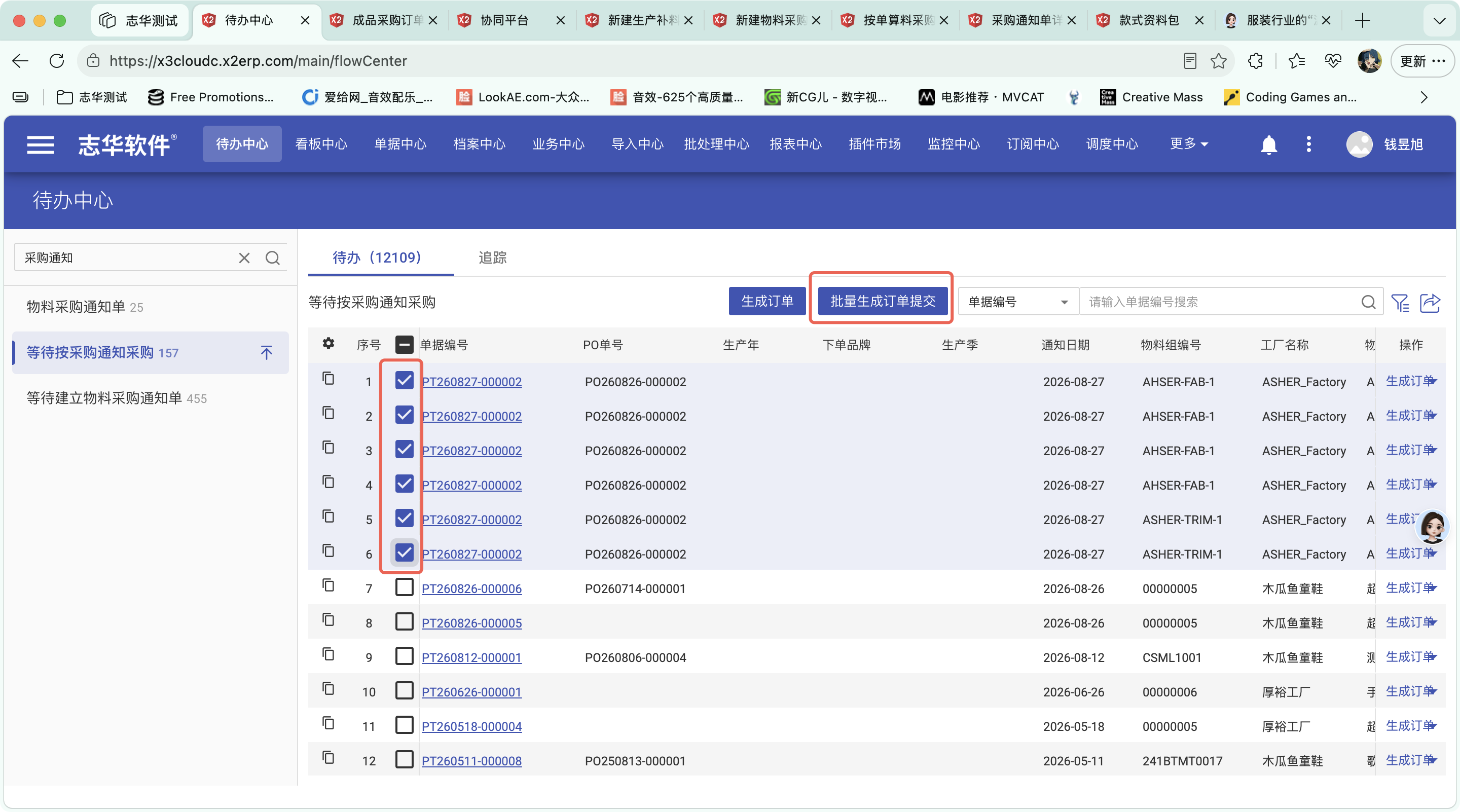Viewport: 1460px width, 812px height.
Task: Clear the 采购通知 sidebar search text
Action: coord(244,258)
